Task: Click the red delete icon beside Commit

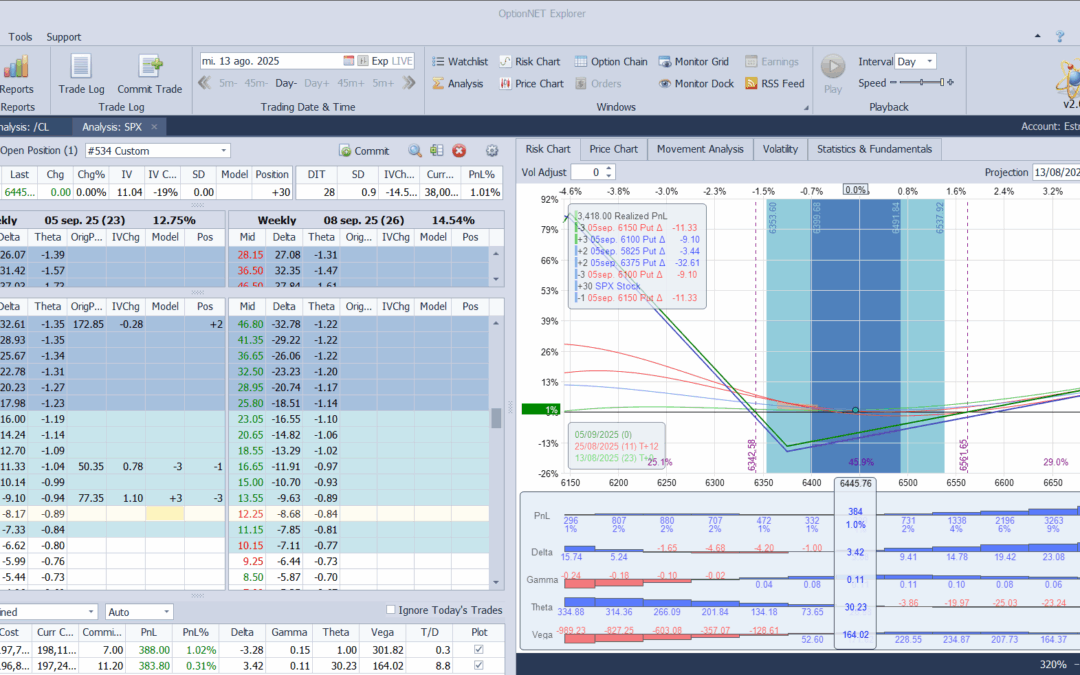Action: point(459,151)
